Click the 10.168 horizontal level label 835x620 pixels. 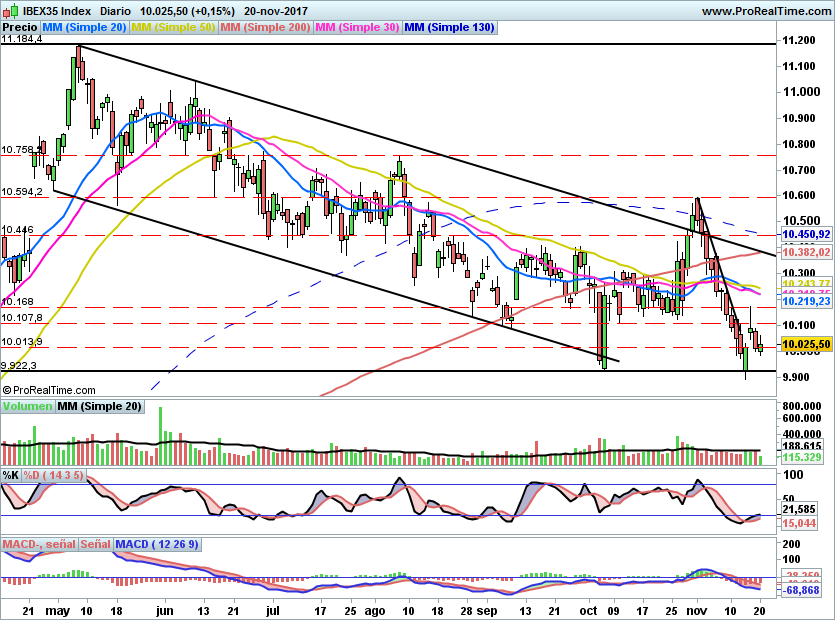click(x=17, y=301)
